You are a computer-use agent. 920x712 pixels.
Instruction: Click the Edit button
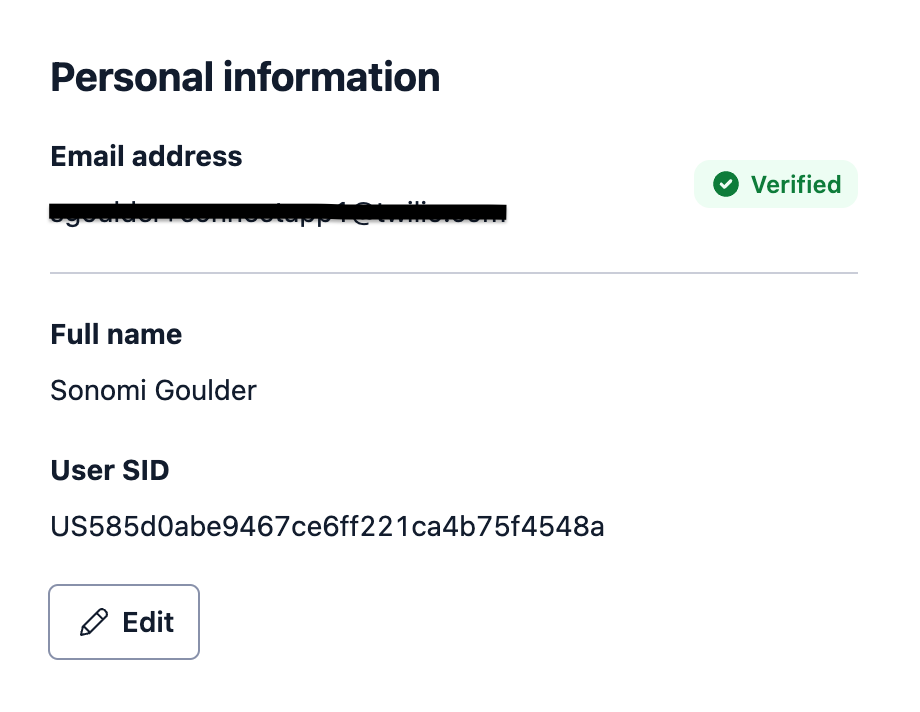pos(124,622)
